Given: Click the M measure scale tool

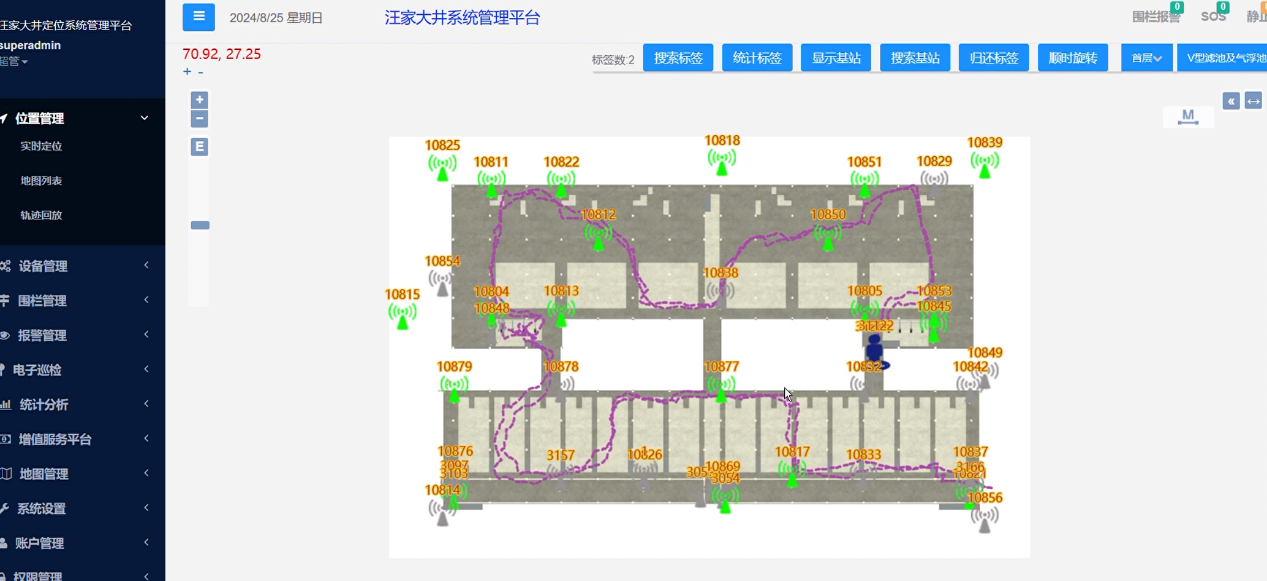Looking at the screenshot, I should pyautogui.click(x=1188, y=117).
